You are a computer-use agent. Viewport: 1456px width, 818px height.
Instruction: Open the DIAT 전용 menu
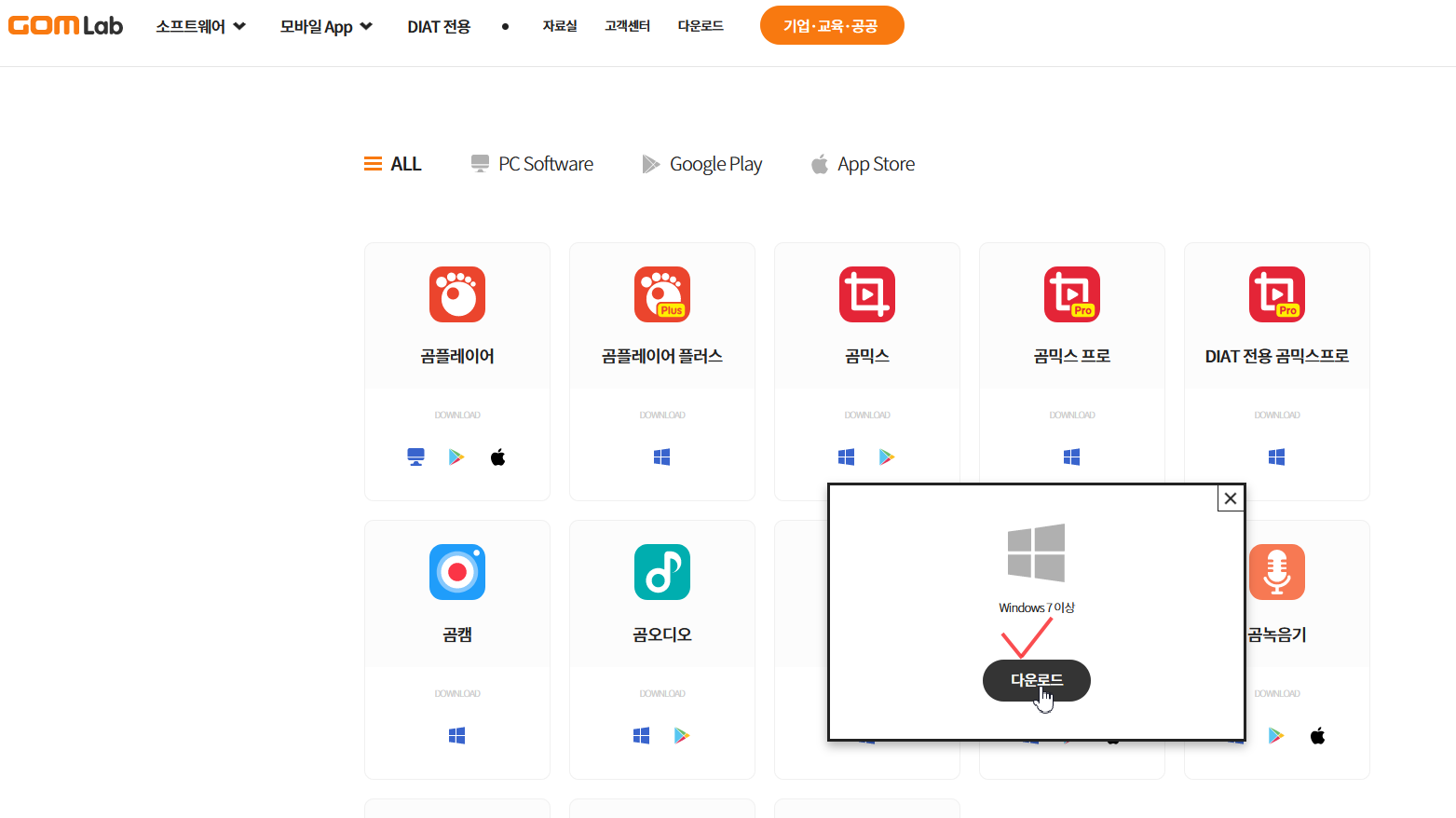tap(439, 26)
